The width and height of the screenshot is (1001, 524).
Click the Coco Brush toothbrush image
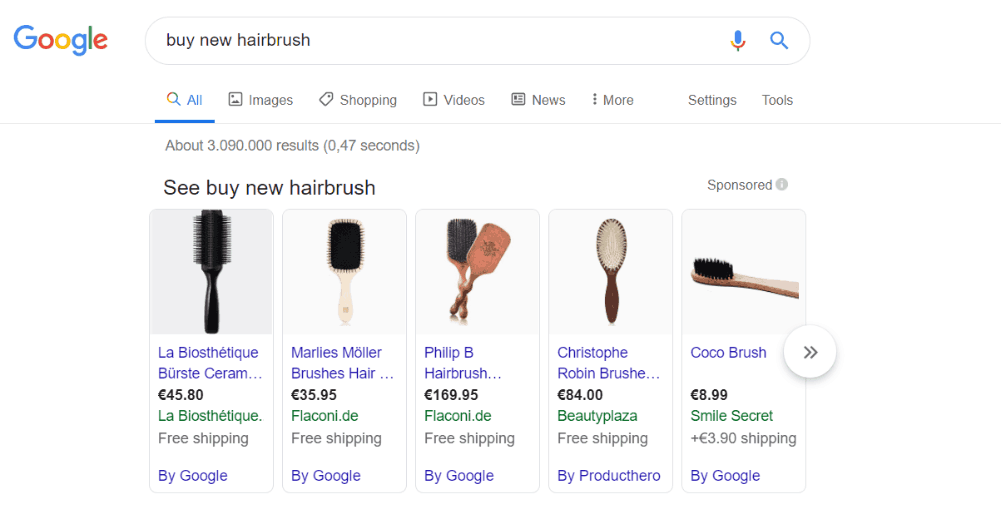pos(744,272)
